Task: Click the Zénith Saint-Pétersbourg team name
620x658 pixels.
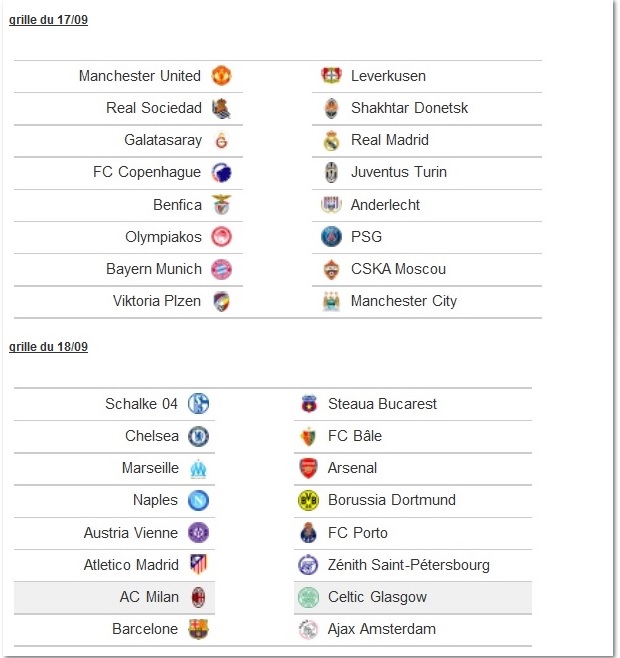Action: point(409,565)
